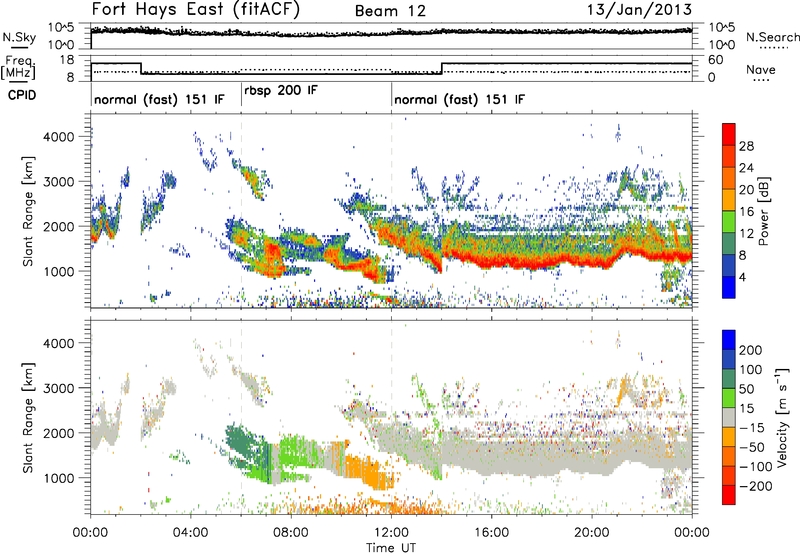
Task: Click the '08:00' time axis label
Action: (291, 533)
